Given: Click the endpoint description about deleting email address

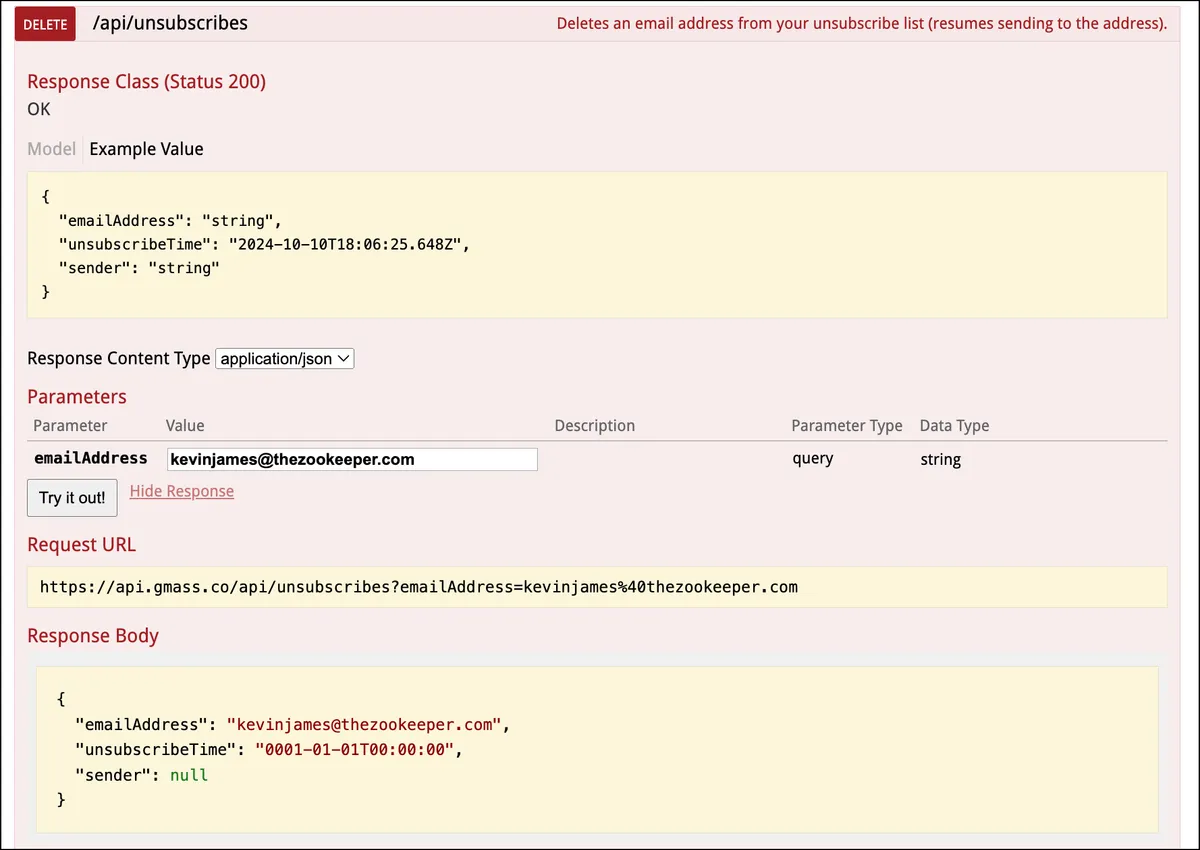Looking at the screenshot, I should tap(861, 23).
